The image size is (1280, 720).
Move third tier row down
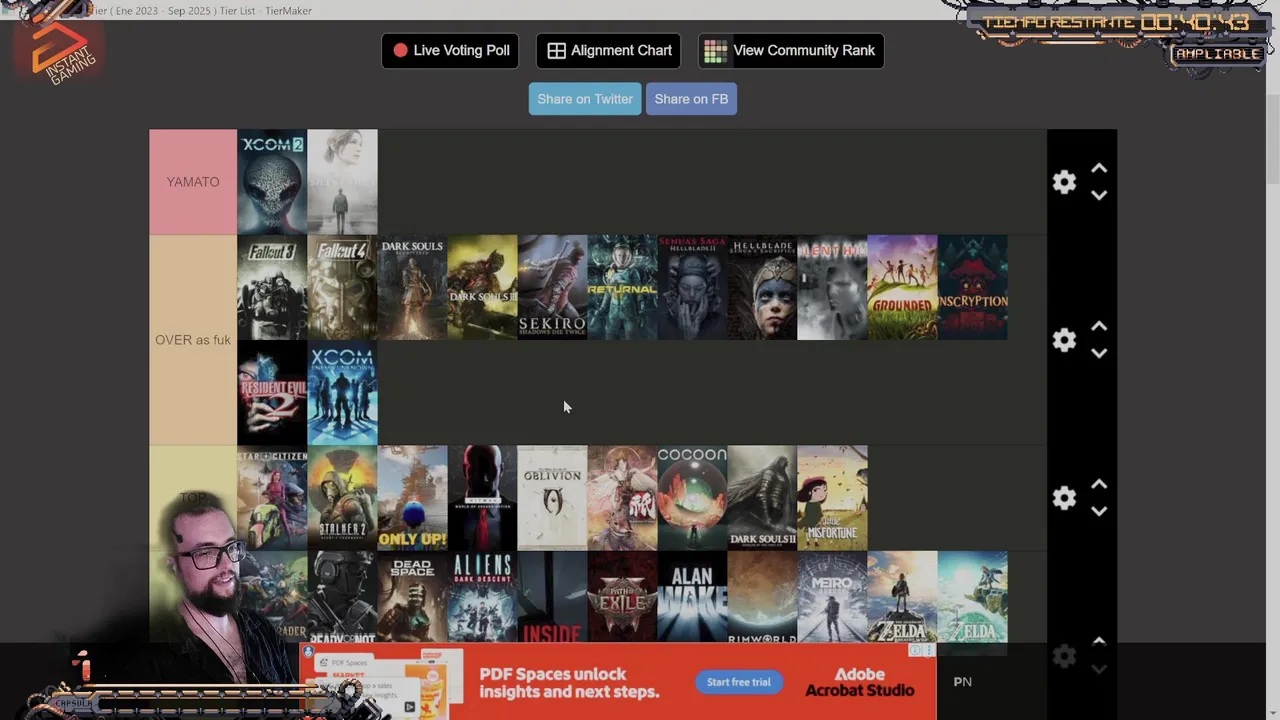[x=1099, y=512]
